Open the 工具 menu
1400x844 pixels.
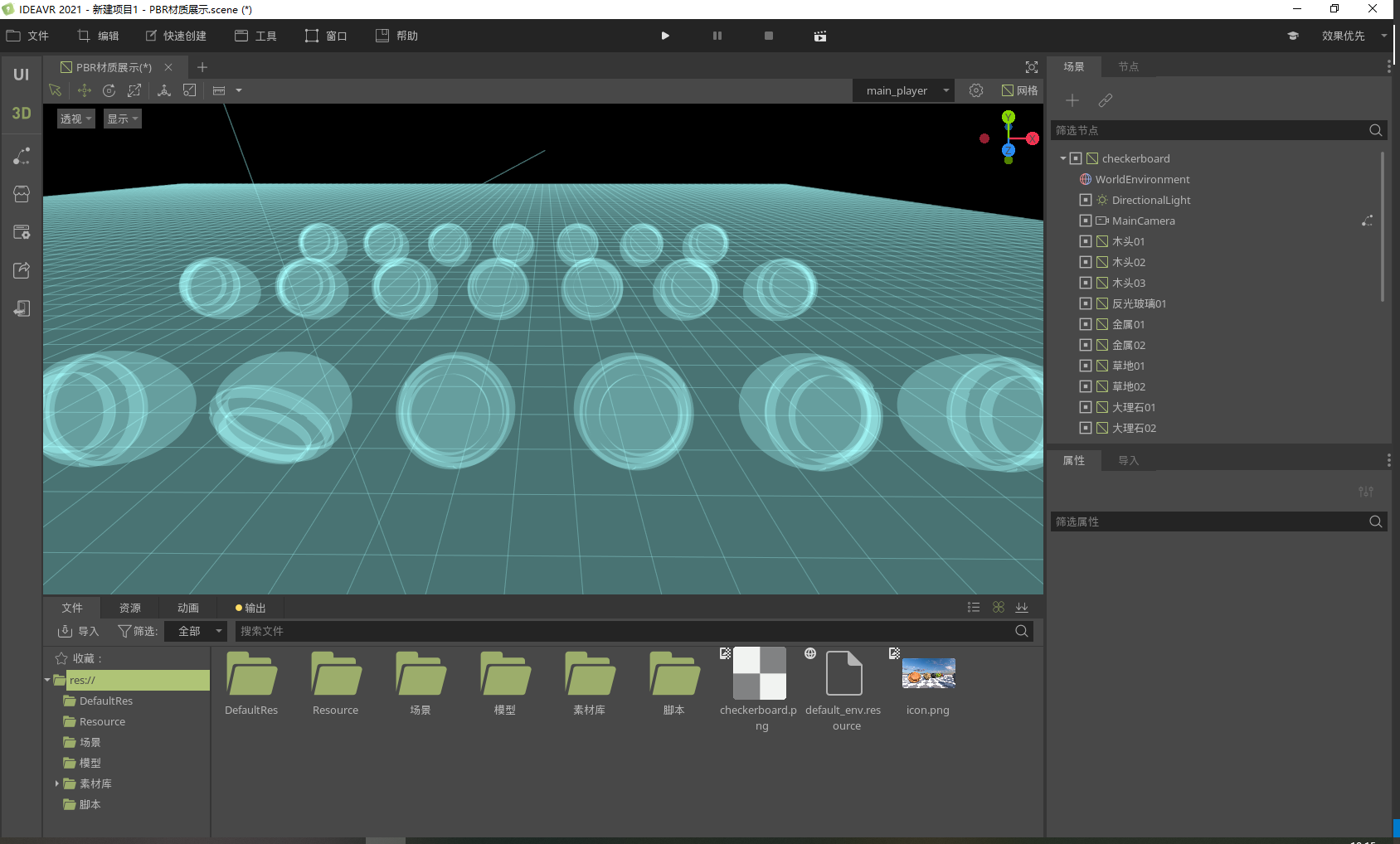pos(255,36)
